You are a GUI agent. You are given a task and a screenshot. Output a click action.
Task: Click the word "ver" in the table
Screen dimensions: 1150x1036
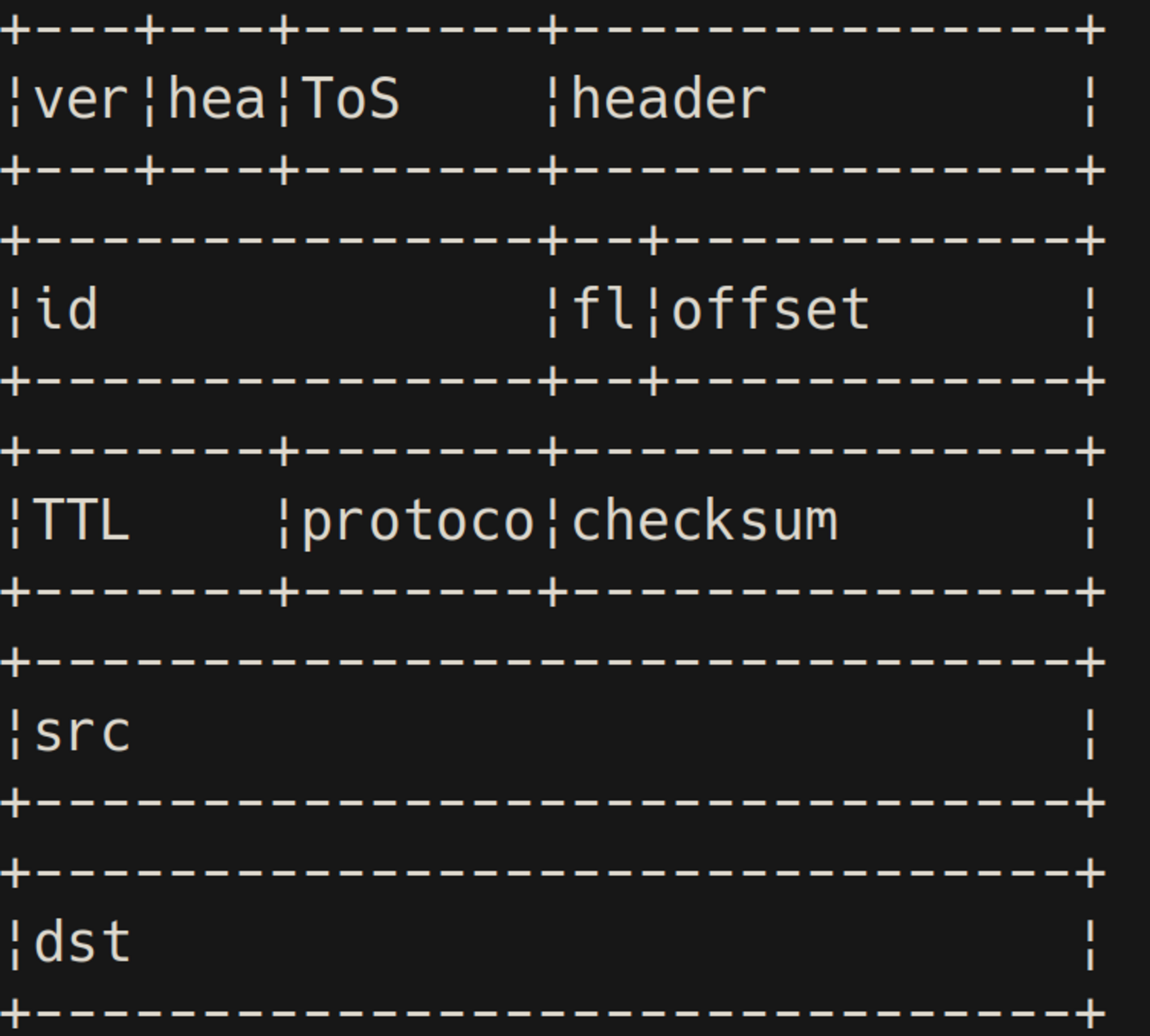[x=80, y=100]
